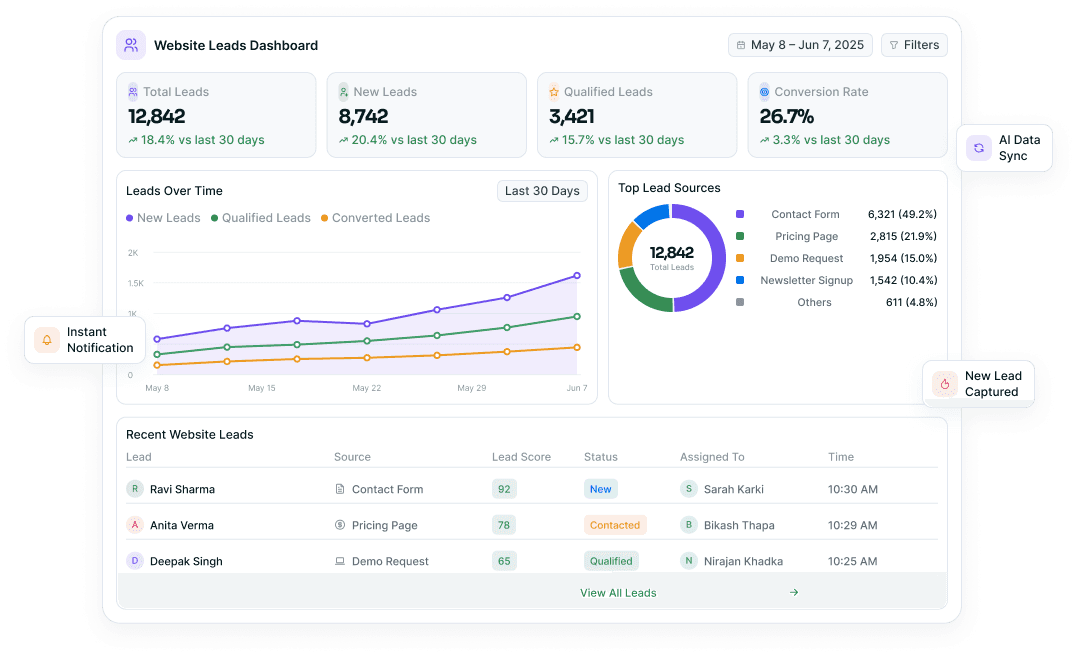Open the Last 30 Days range dropdown
Screen dimensions: 1077x656
(542, 191)
